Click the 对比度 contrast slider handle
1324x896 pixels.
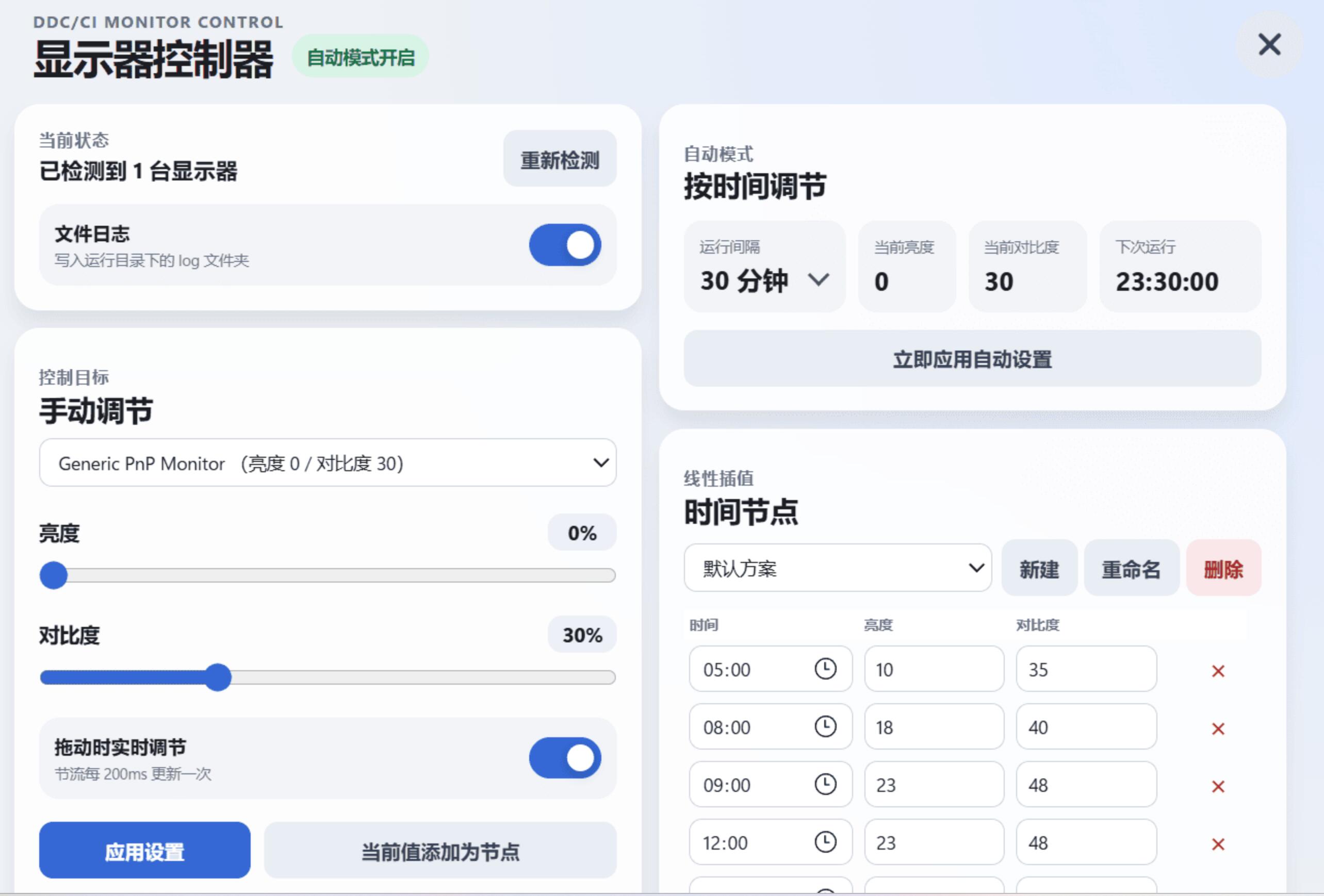[x=218, y=677]
